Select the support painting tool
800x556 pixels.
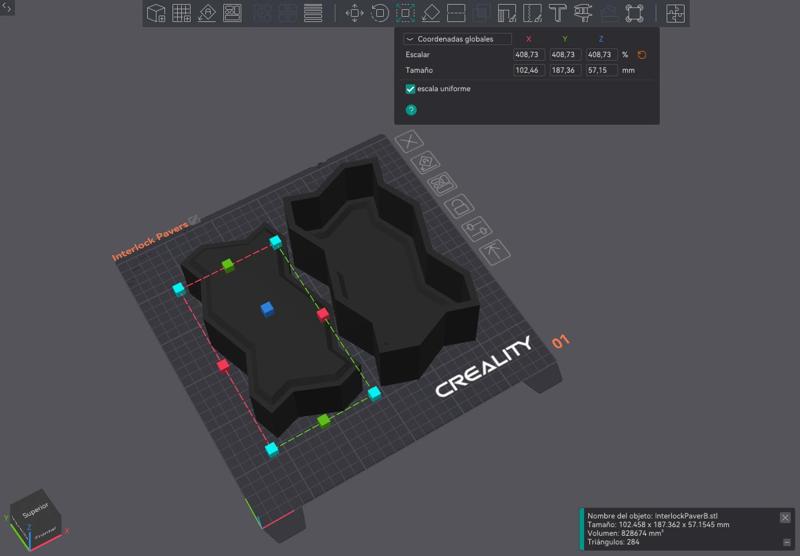507,13
